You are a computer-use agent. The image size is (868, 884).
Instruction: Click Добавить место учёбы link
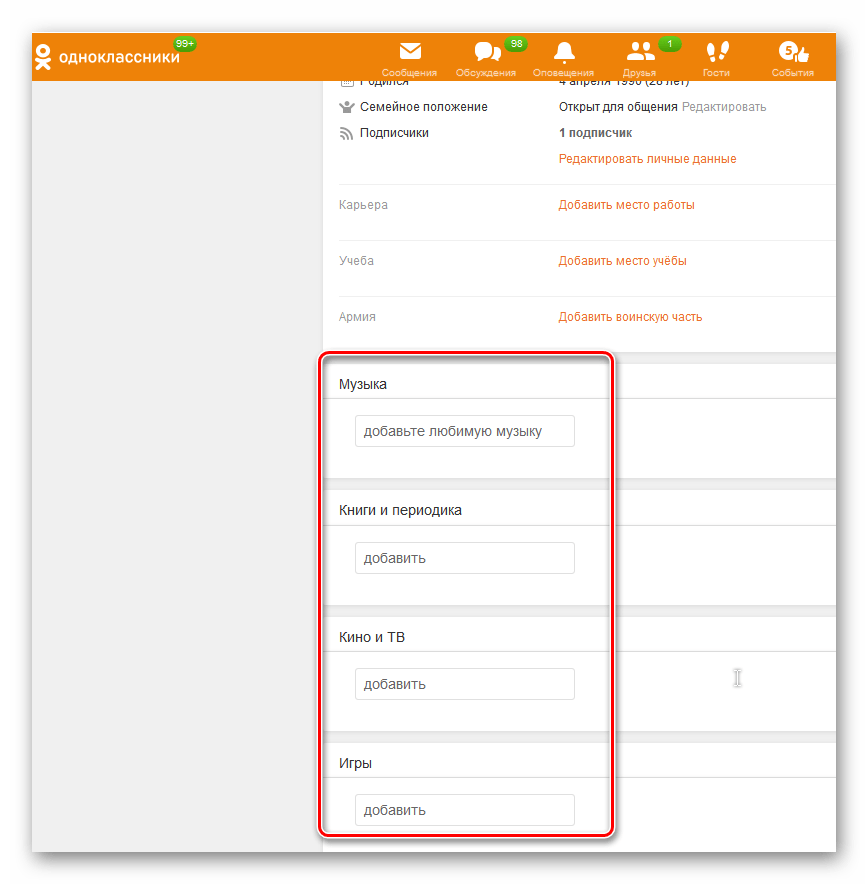(622, 261)
